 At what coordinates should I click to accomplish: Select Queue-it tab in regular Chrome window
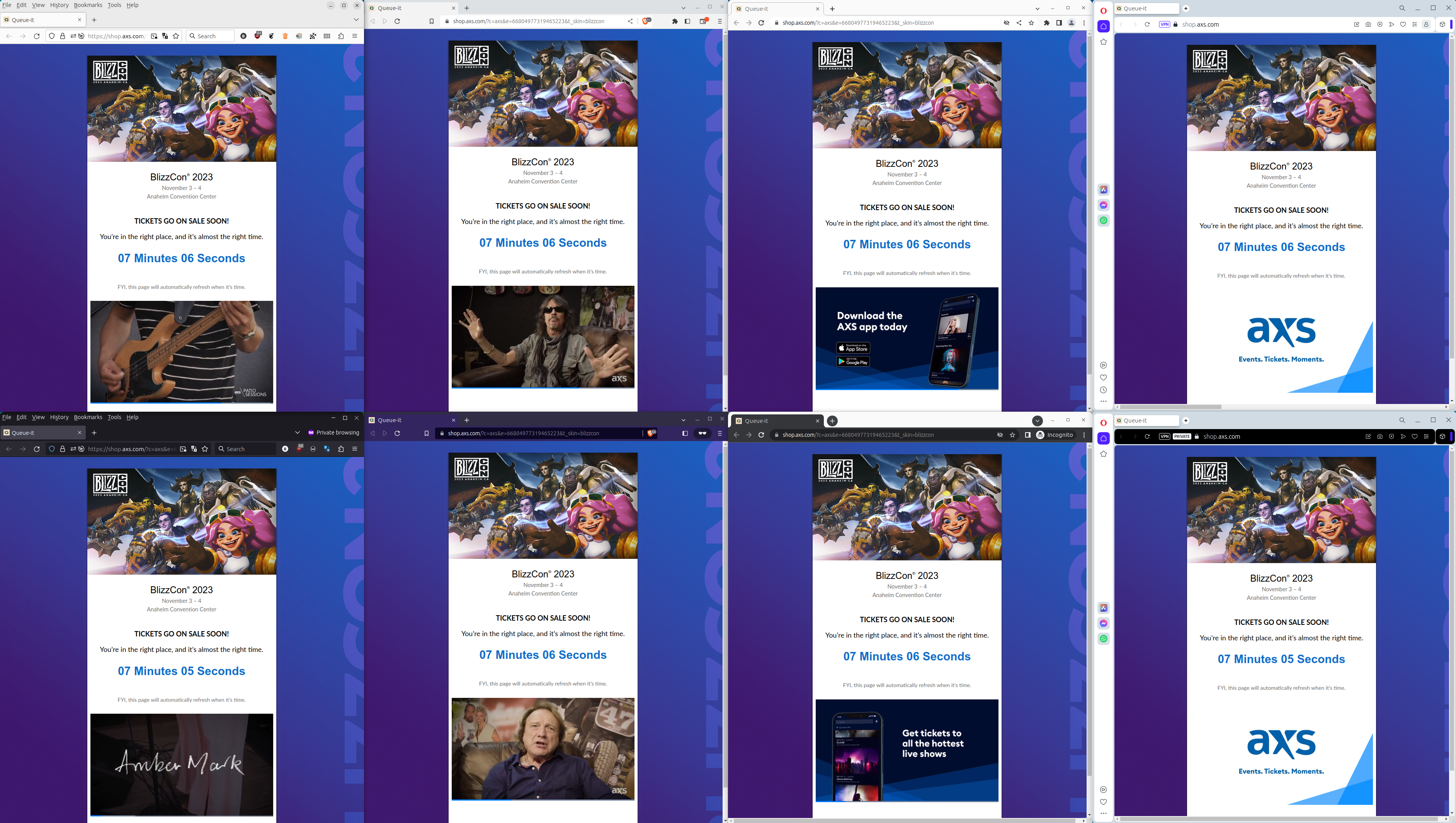click(778, 8)
